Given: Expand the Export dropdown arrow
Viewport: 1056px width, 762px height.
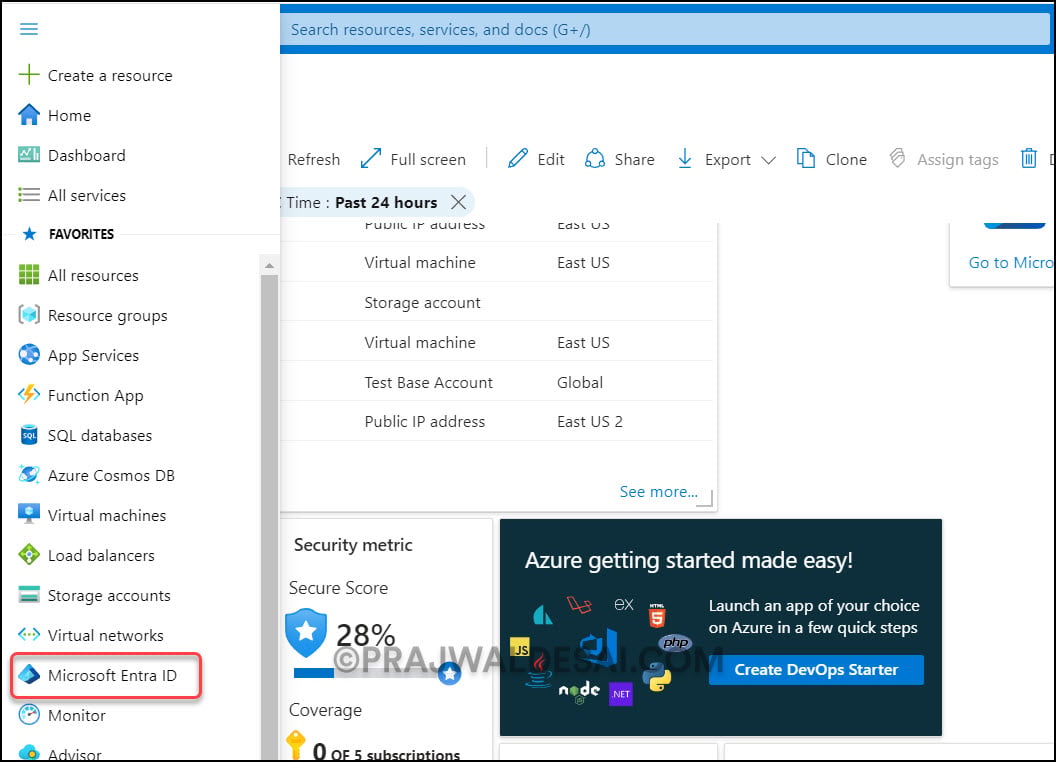Looking at the screenshot, I should (x=768, y=160).
